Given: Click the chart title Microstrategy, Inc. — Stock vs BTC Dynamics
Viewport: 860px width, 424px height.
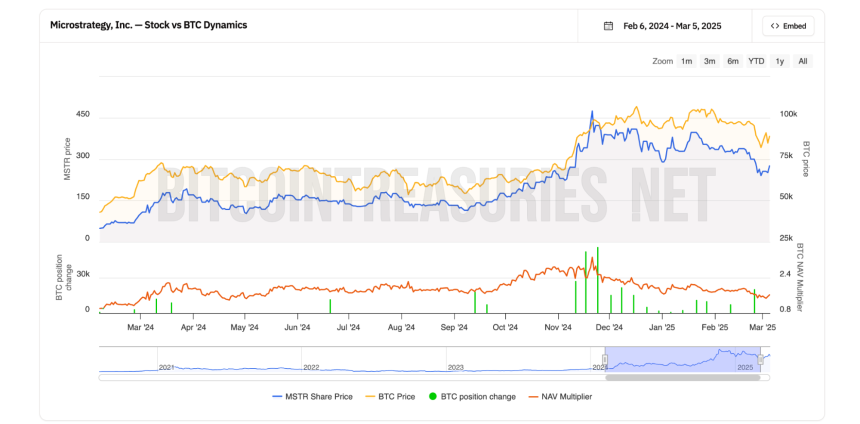Looking at the screenshot, I should pos(149,25).
